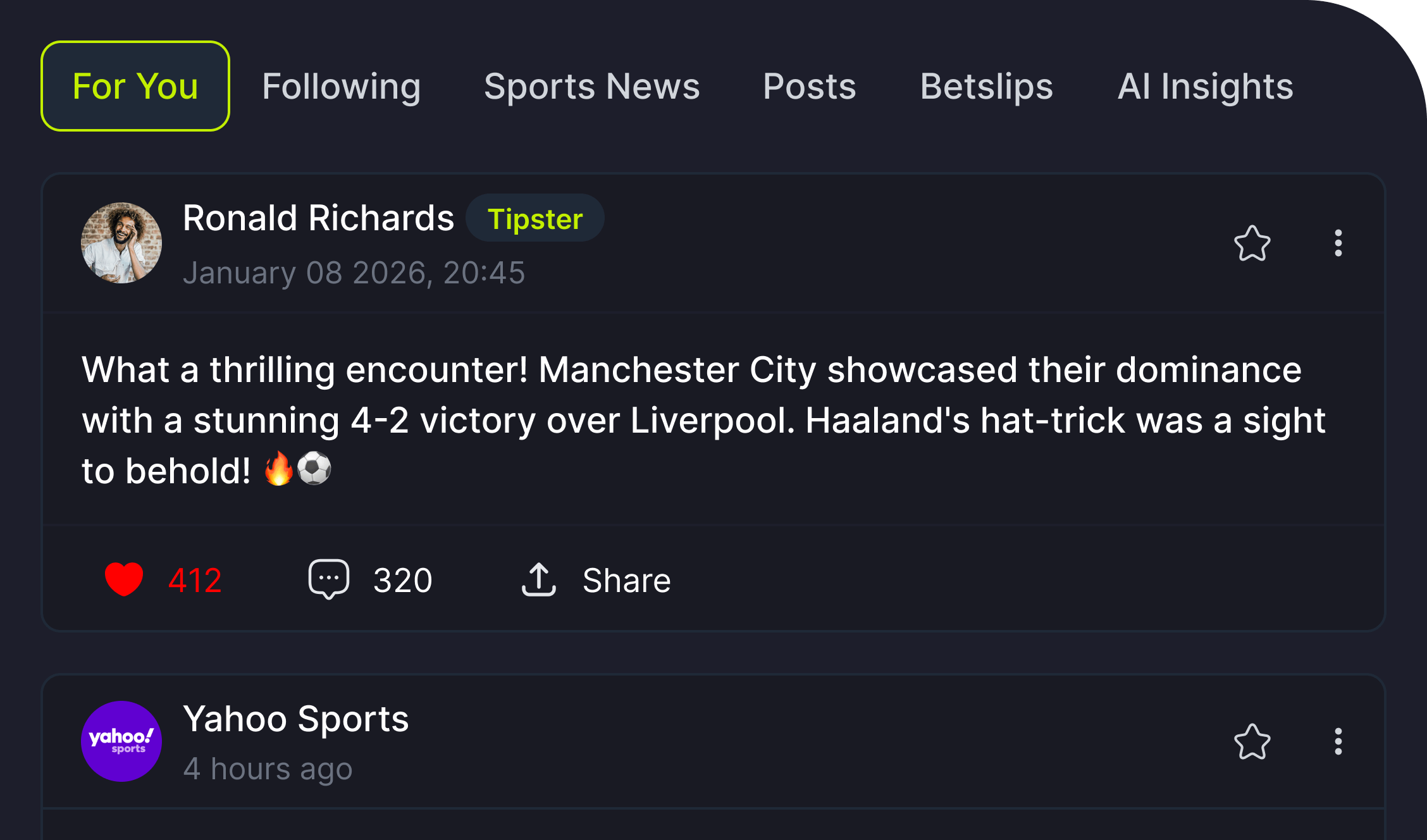The width and height of the screenshot is (1427, 840).
Task: Click the Yahoo Sports logo avatar
Action: (x=121, y=741)
